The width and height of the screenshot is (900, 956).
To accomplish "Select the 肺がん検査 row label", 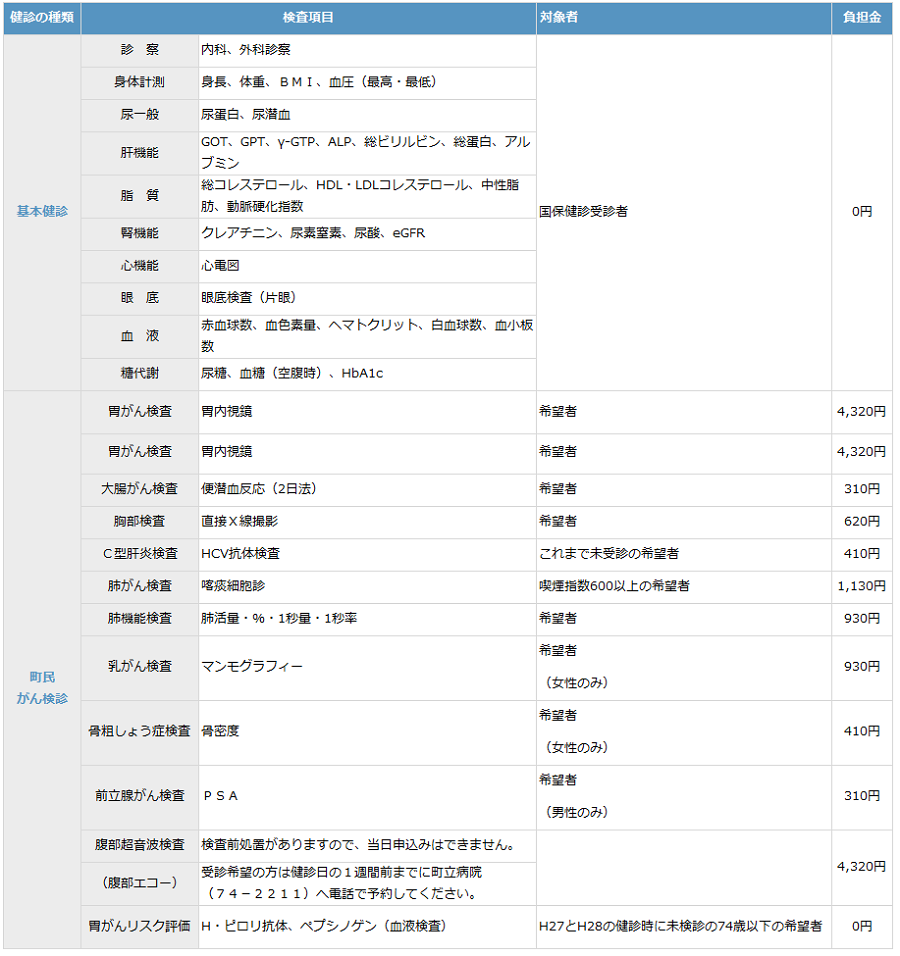I will (x=140, y=588).
